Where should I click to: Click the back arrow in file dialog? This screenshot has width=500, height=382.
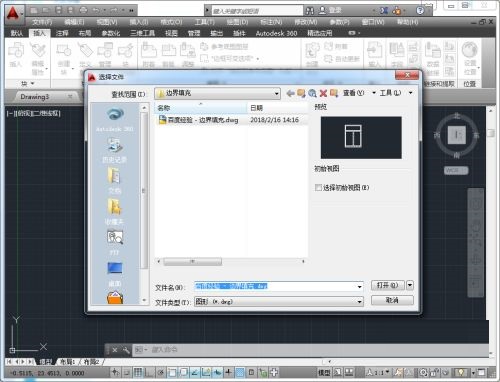(x=290, y=93)
